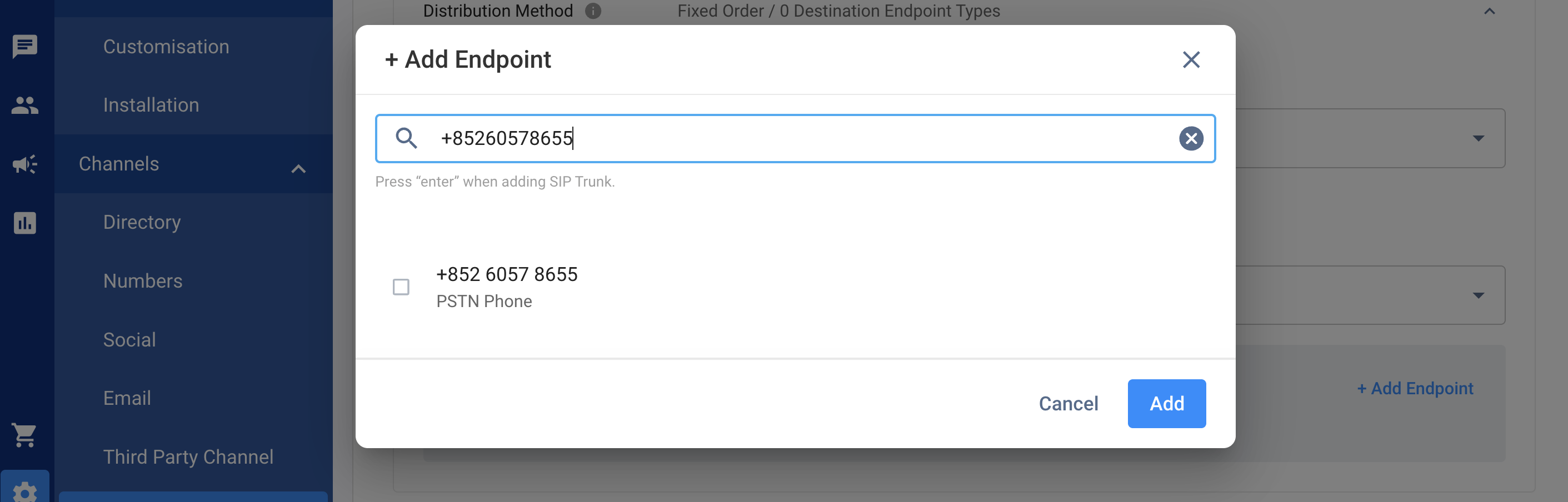This screenshot has height=502, width=1568.
Task: Click the magnifier search icon
Action: coord(406,138)
